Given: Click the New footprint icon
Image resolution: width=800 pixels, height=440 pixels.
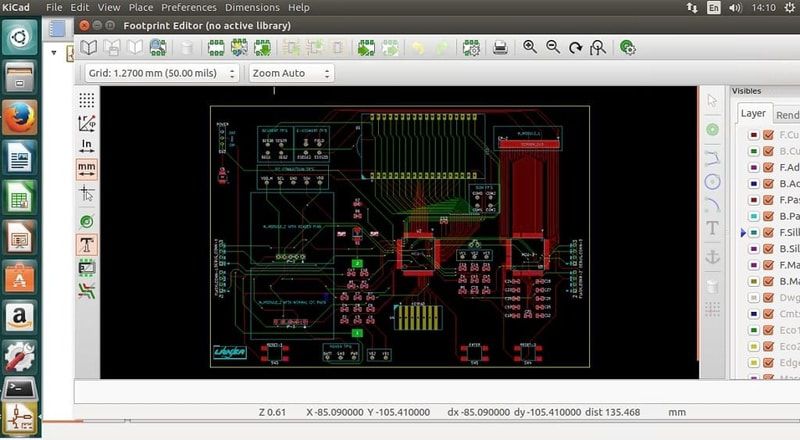Looking at the screenshot, I should pos(216,48).
